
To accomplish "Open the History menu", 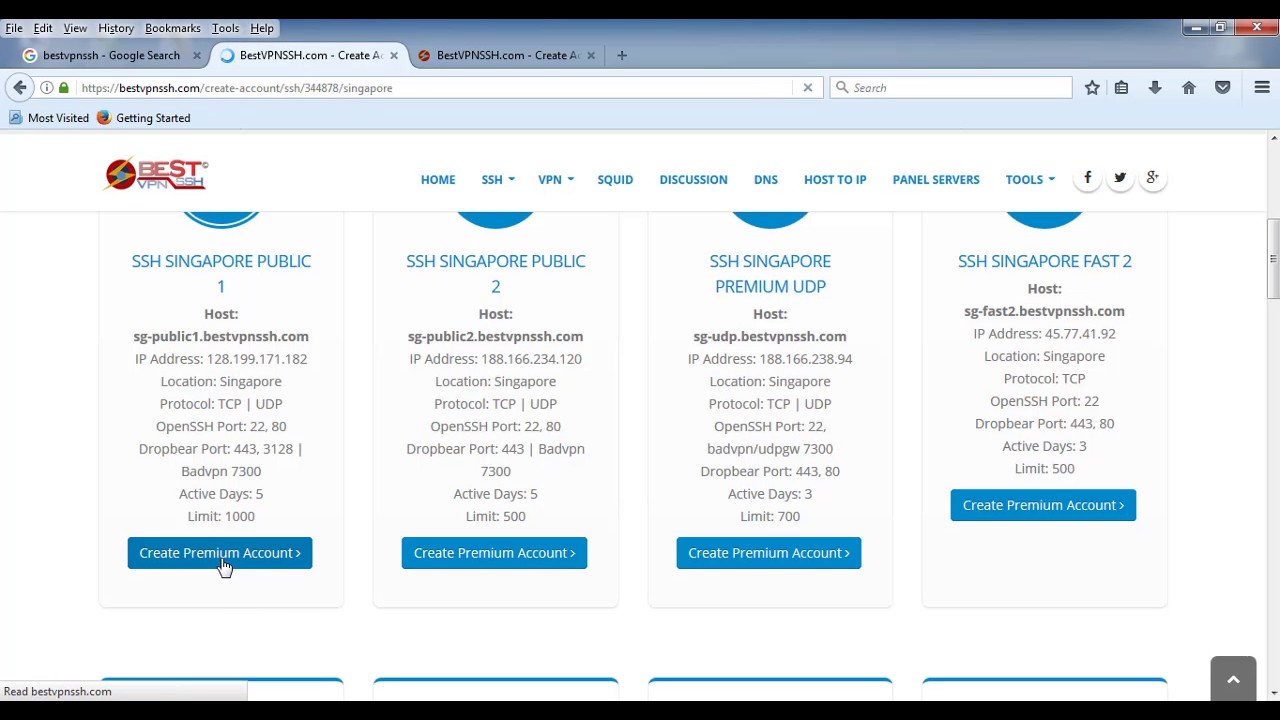I will (116, 28).
